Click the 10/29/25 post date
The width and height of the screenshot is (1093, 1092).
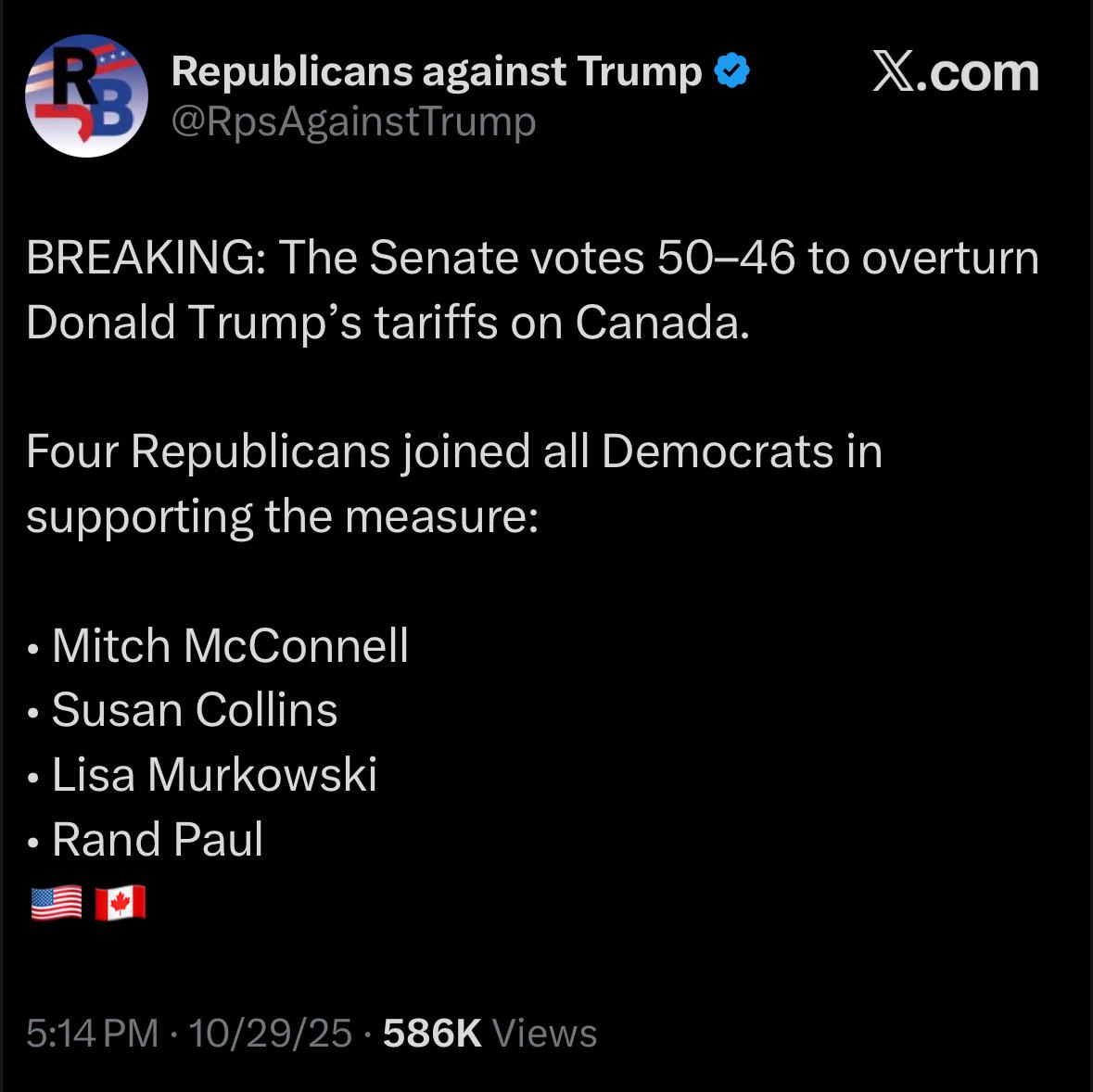point(270,1033)
